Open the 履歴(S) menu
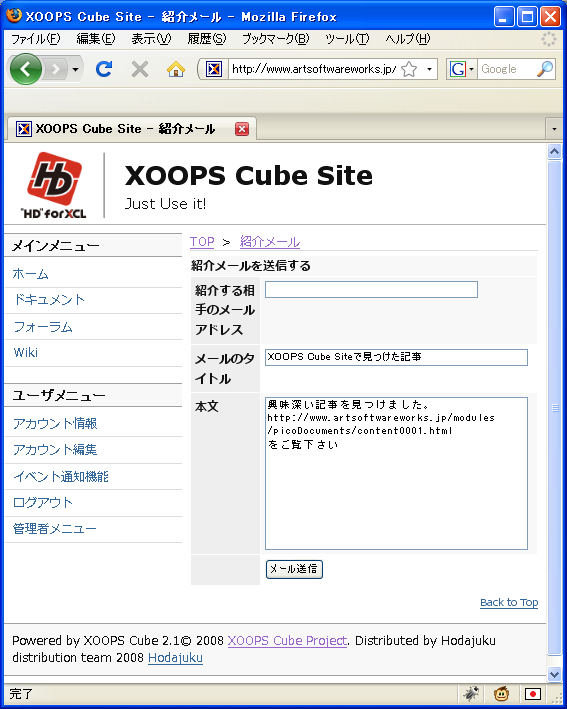This screenshot has width=567, height=709. 207,39
